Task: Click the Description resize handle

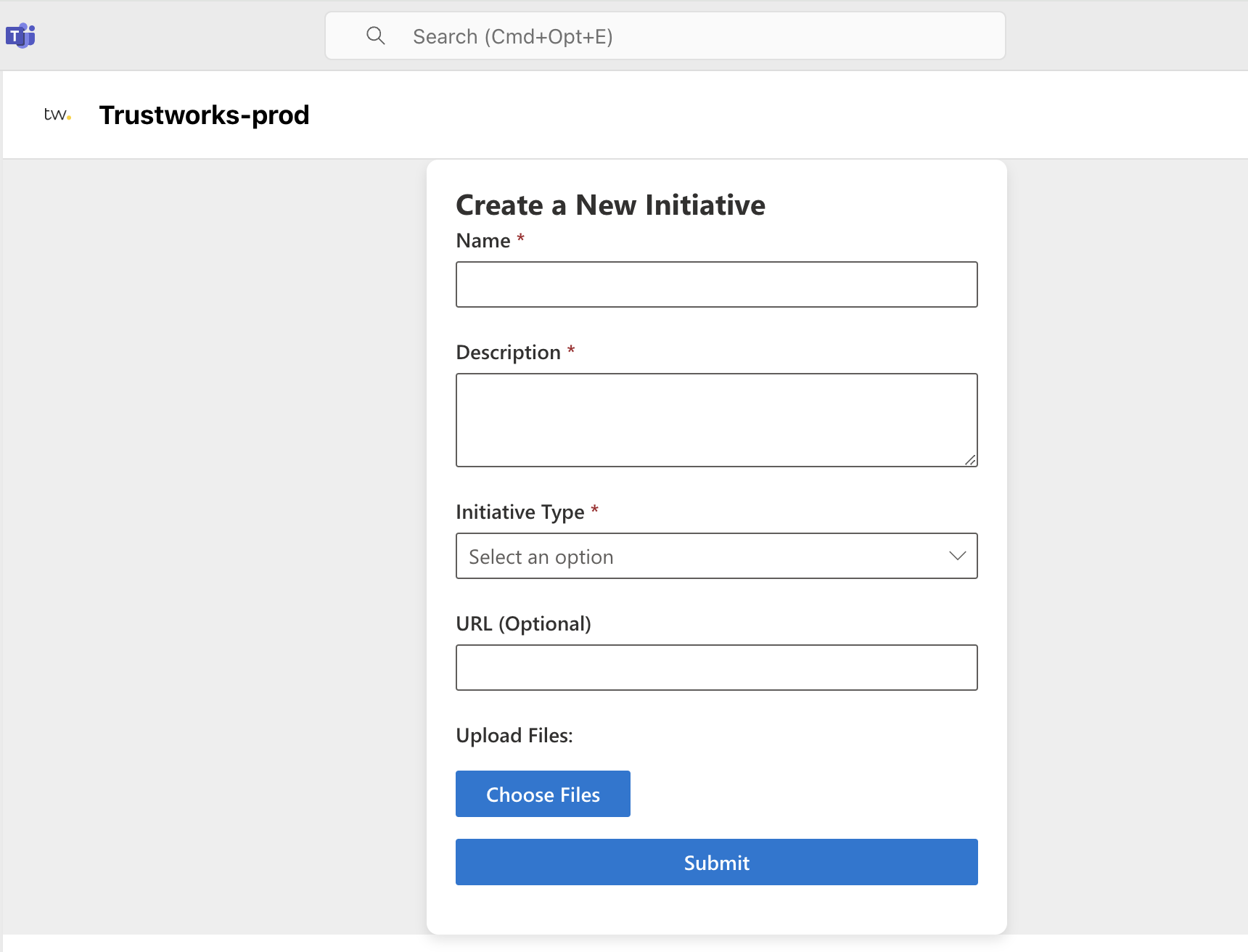Action: click(x=970, y=460)
